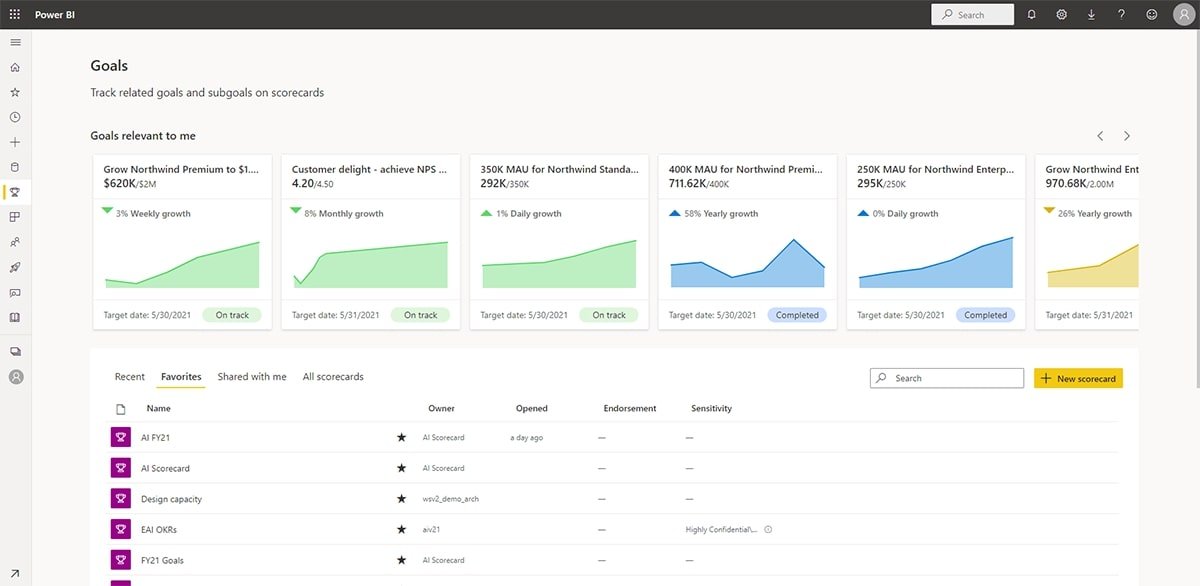Click the Deployment pipelines rocket icon
This screenshot has height=586, width=1200.
[14, 266]
